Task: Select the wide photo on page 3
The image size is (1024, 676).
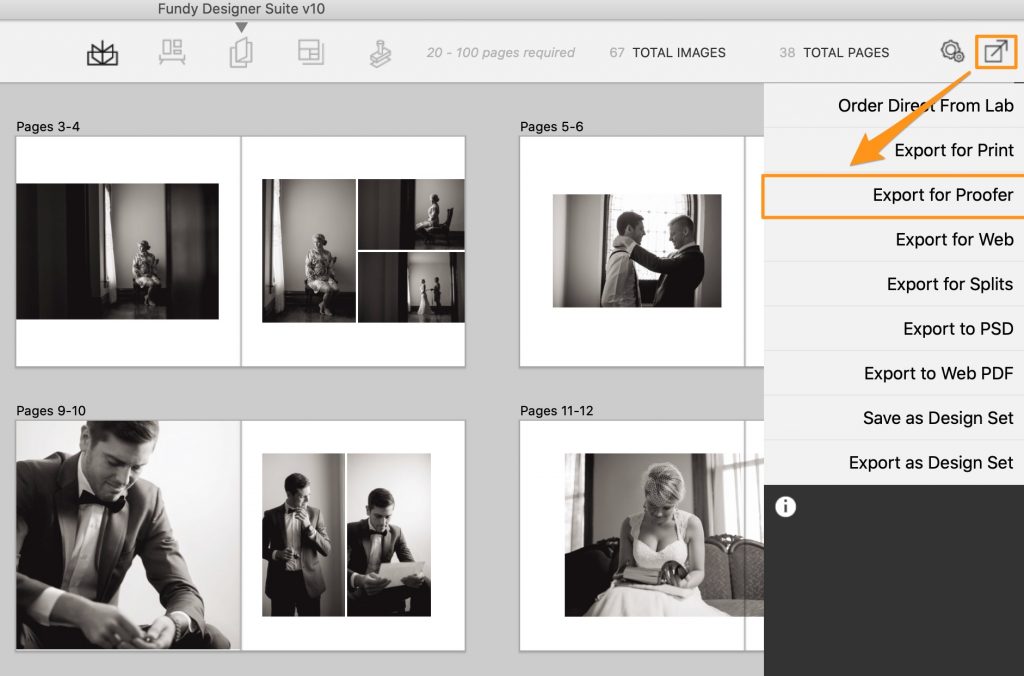Action: coord(118,251)
